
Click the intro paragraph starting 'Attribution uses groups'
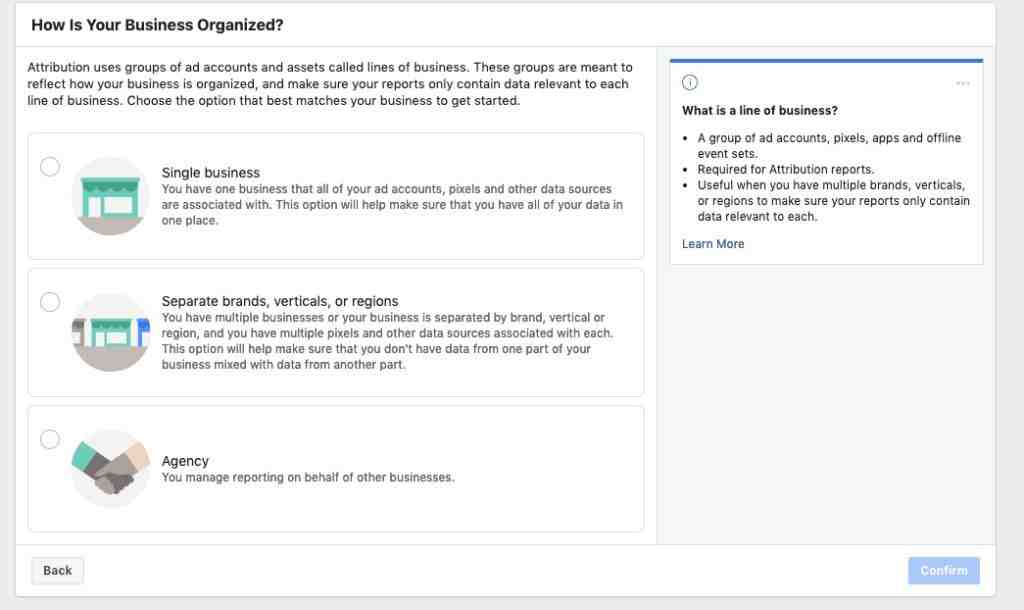[x=330, y=84]
